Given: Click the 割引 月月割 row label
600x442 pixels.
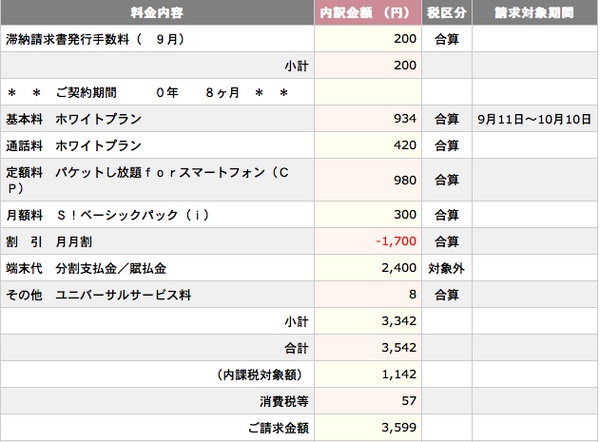Looking at the screenshot, I should (49, 241).
